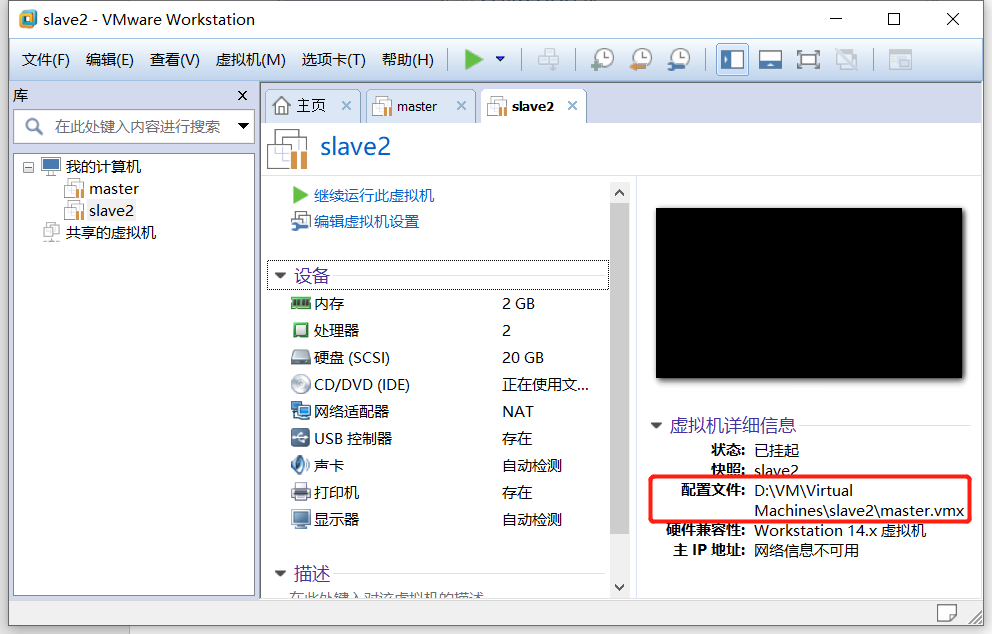The height and width of the screenshot is (634, 992).
Task: Open the 虚拟机(M) menu
Action: (x=251, y=60)
